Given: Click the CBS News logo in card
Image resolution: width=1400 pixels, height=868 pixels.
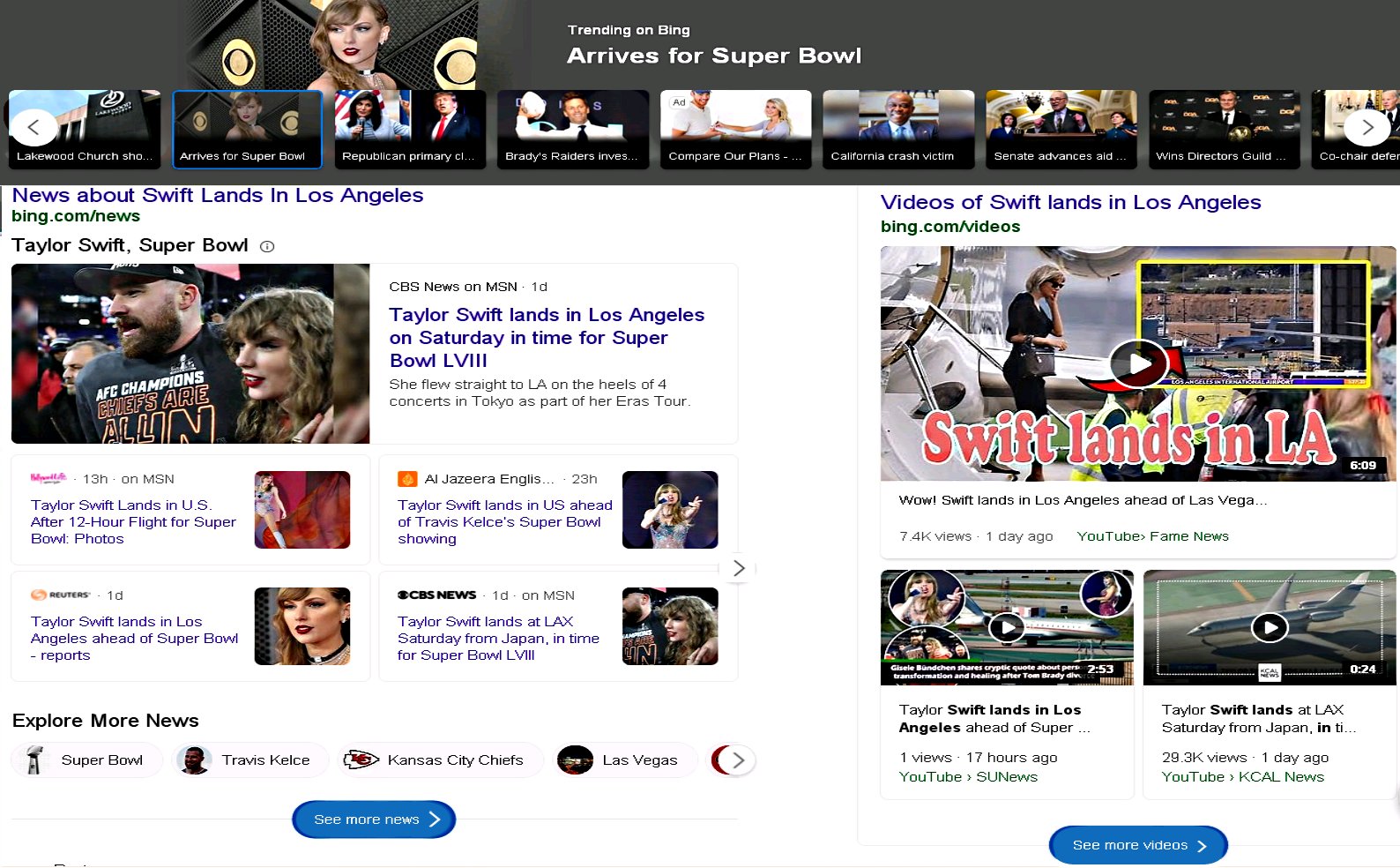Looking at the screenshot, I should click(x=437, y=595).
